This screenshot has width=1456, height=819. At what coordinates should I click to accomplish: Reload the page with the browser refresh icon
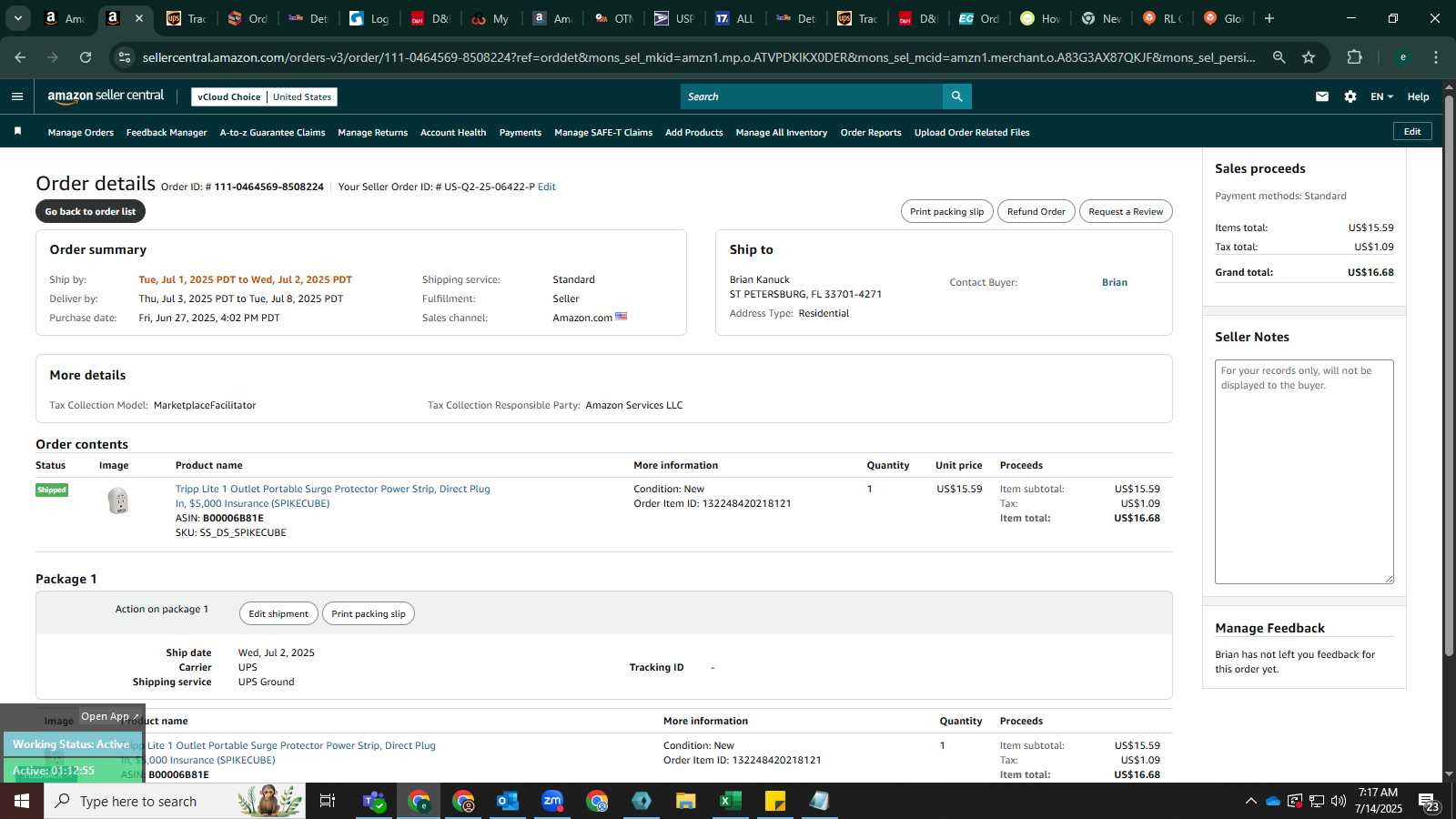pos(86,57)
